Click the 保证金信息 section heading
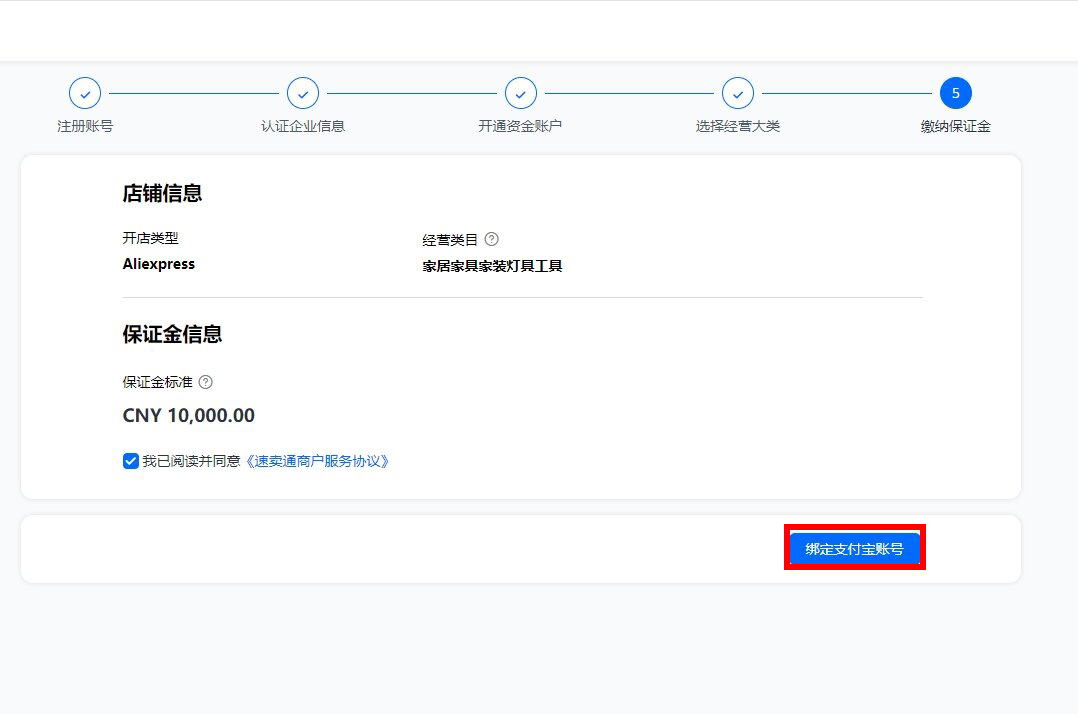The height and width of the screenshot is (714, 1078). click(172, 334)
